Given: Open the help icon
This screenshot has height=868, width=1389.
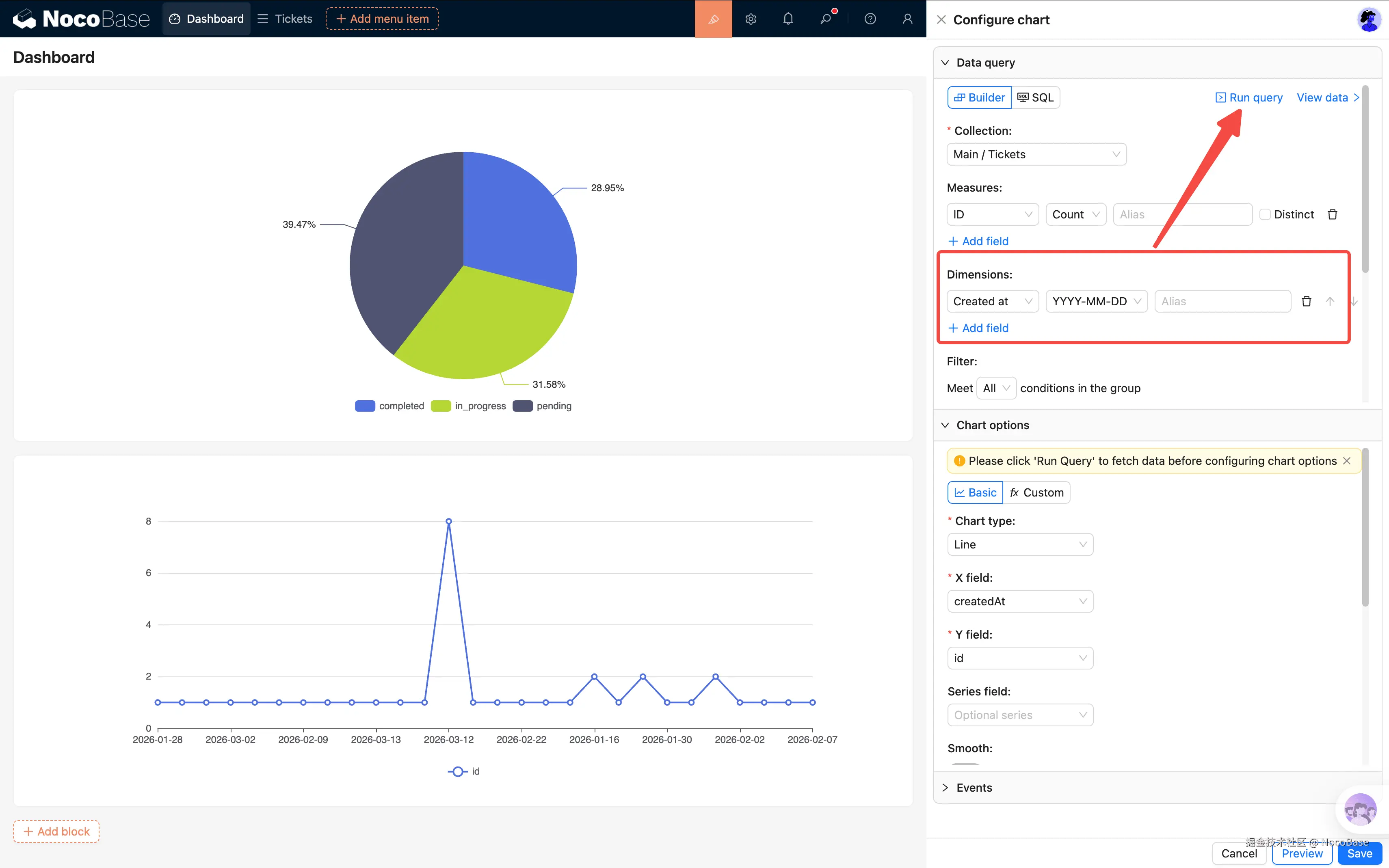Looking at the screenshot, I should pos(870,18).
